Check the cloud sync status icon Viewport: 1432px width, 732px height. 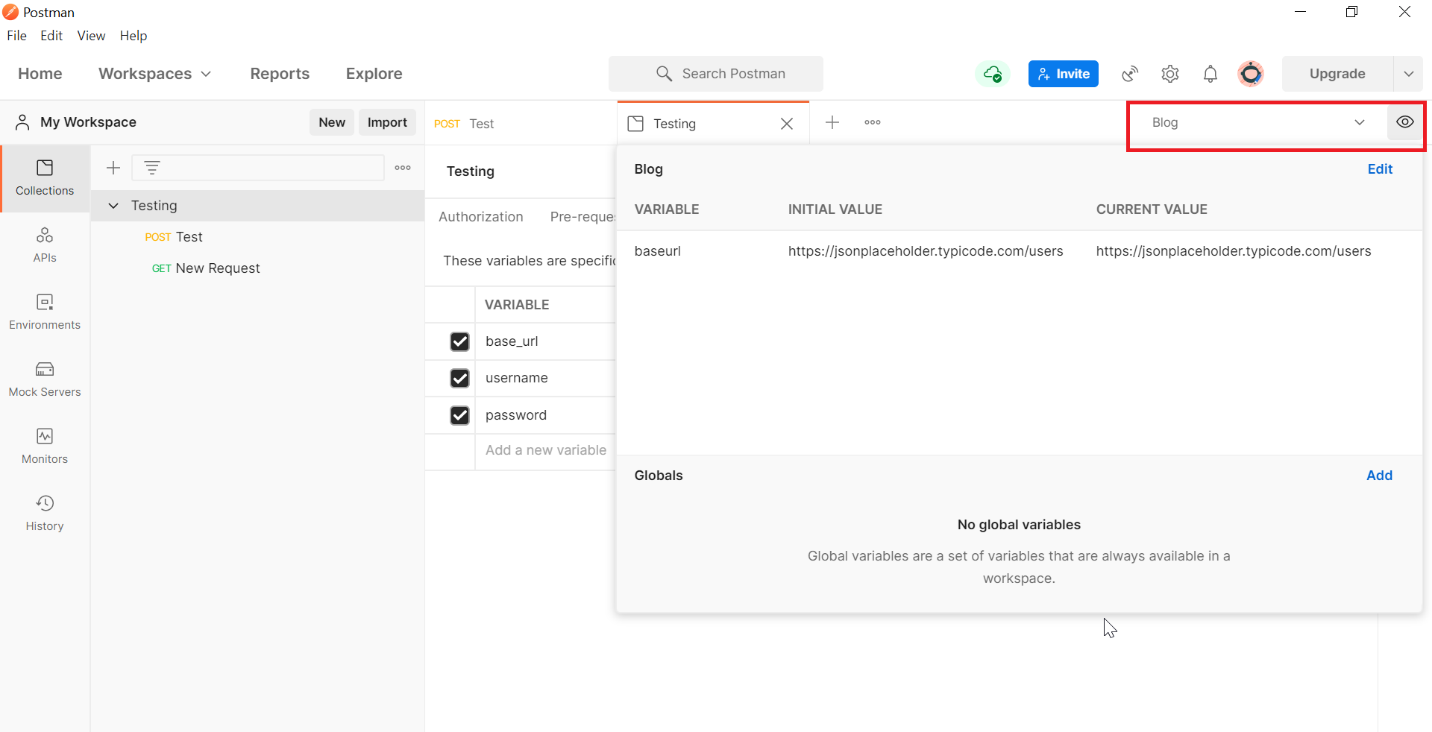point(992,73)
